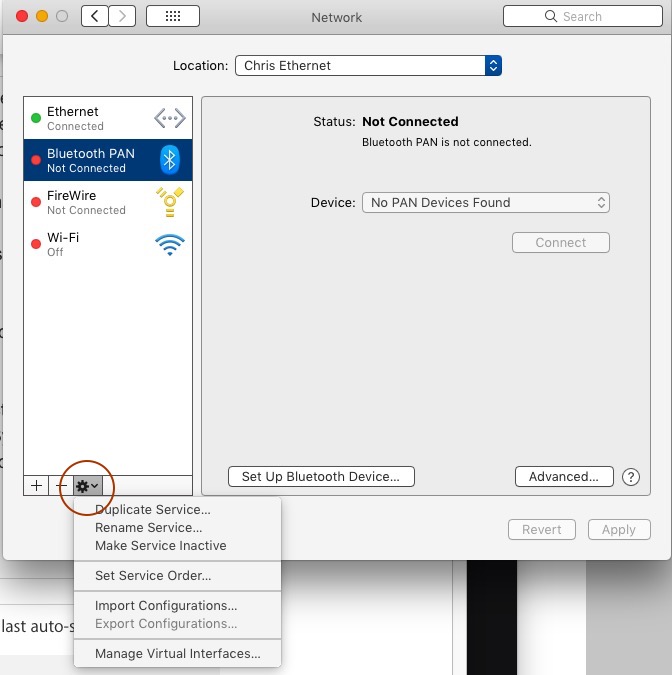Show all preferences grid button
Viewport: 672px width, 675px height.
click(173, 16)
